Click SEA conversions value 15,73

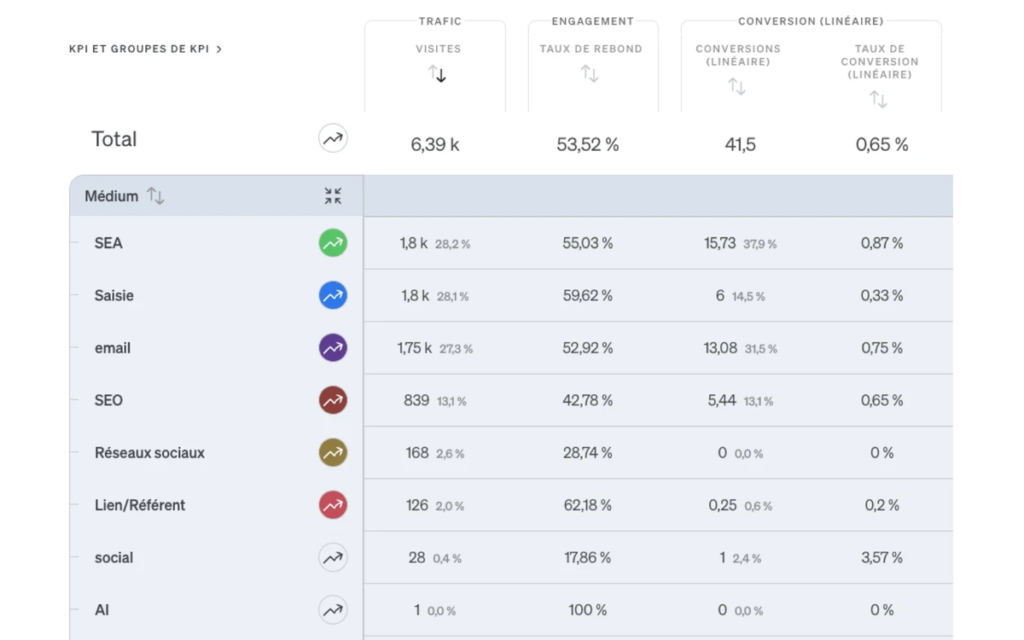point(720,243)
